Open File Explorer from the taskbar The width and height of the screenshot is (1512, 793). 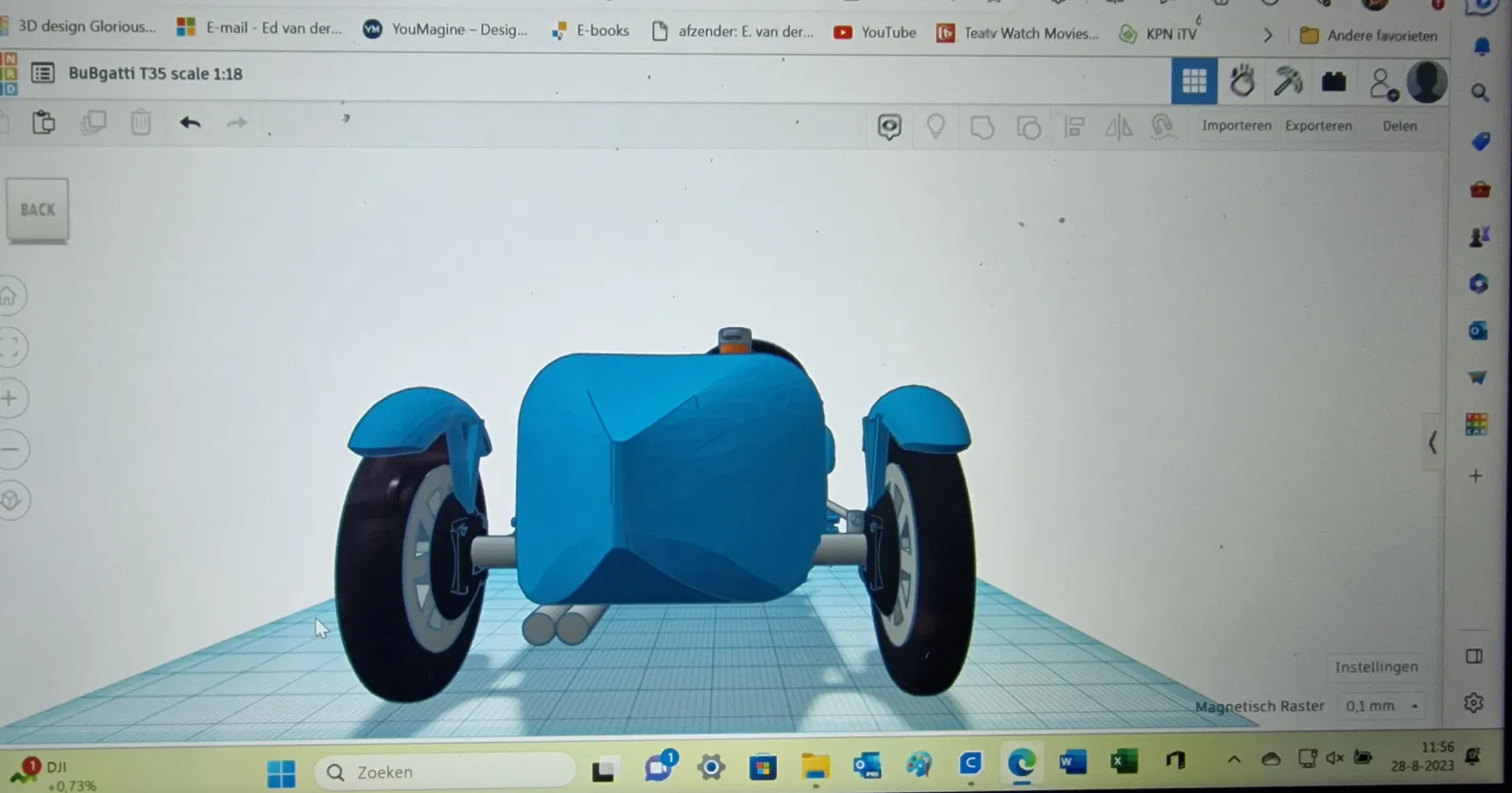815,766
